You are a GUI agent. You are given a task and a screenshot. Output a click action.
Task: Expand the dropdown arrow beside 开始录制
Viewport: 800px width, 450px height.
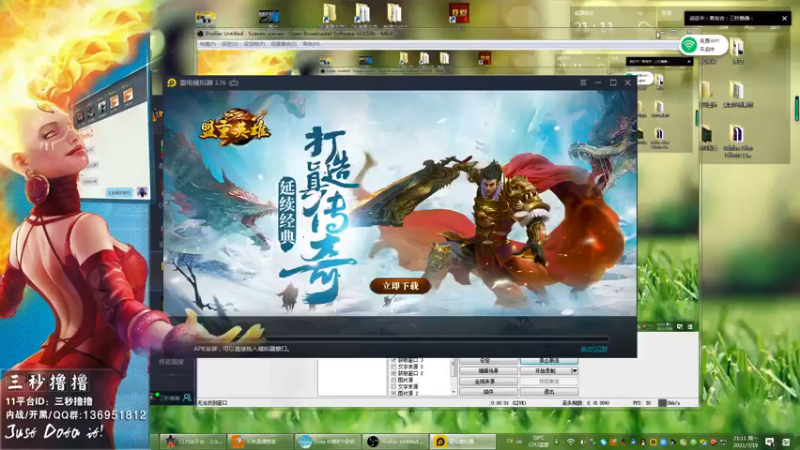click(574, 371)
